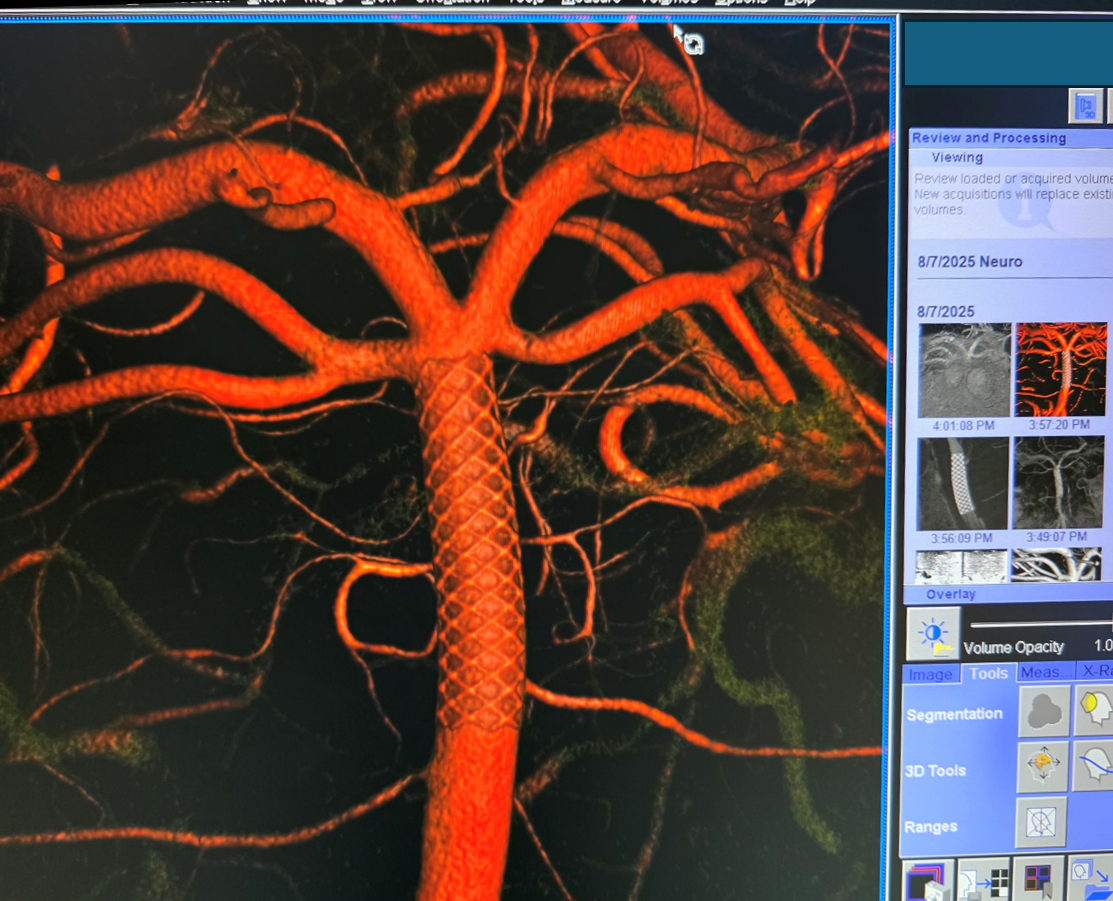
Task: Open the 4:01:08 PM thumbnail
Action: 964,370
